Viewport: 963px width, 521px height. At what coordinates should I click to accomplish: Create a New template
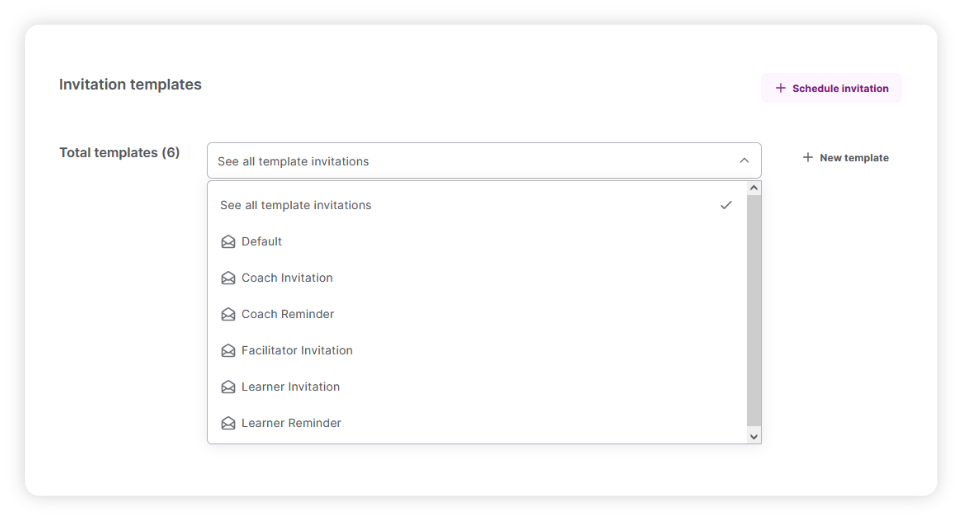point(845,158)
